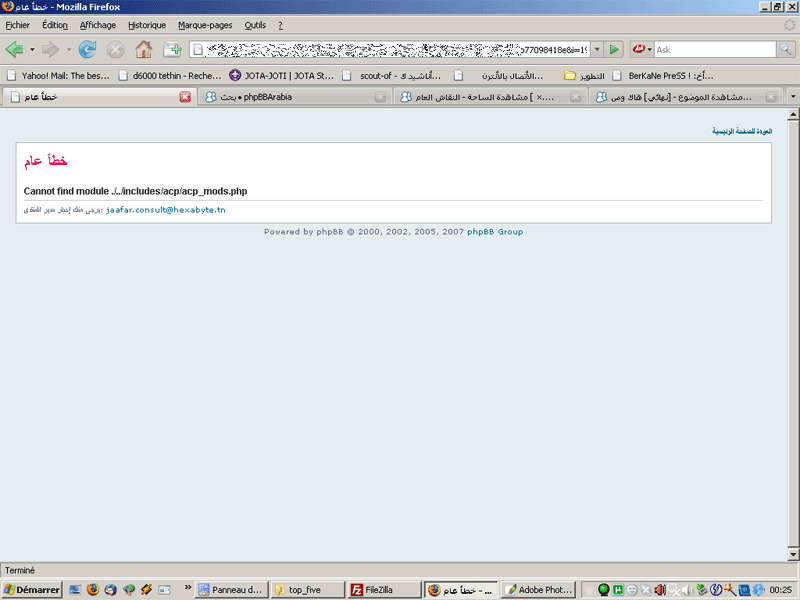Click the Démarrer start button
This screenshot has height=600, width=800.
tap(32, 590)
